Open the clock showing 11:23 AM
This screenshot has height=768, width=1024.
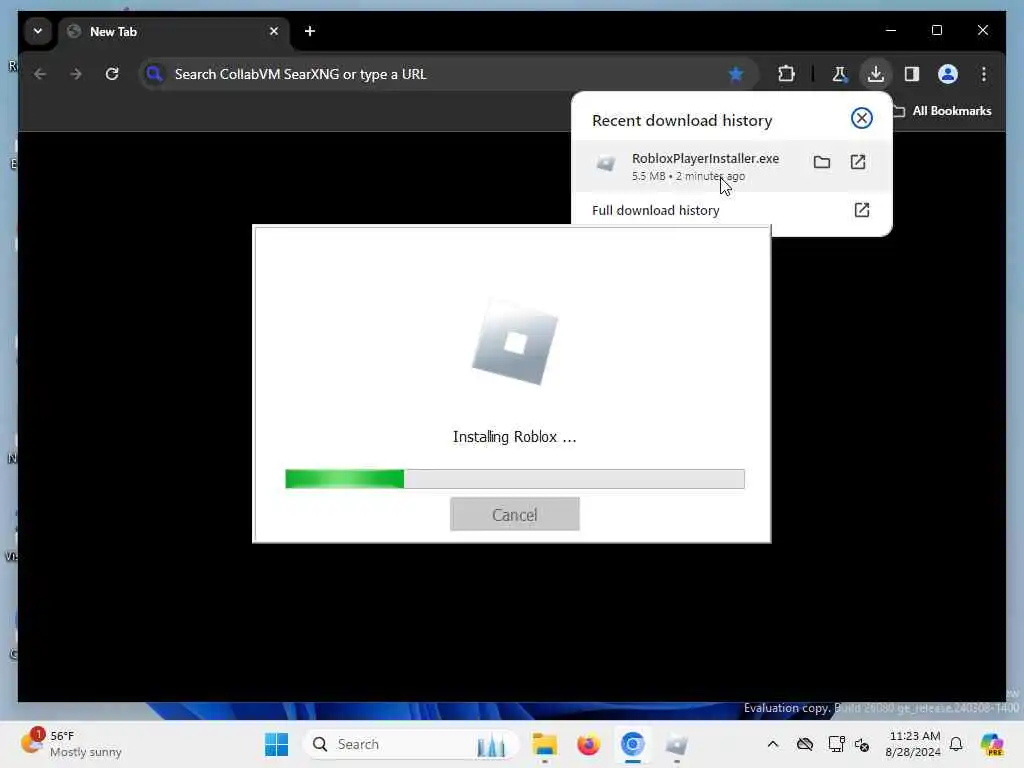pos(913,744)
